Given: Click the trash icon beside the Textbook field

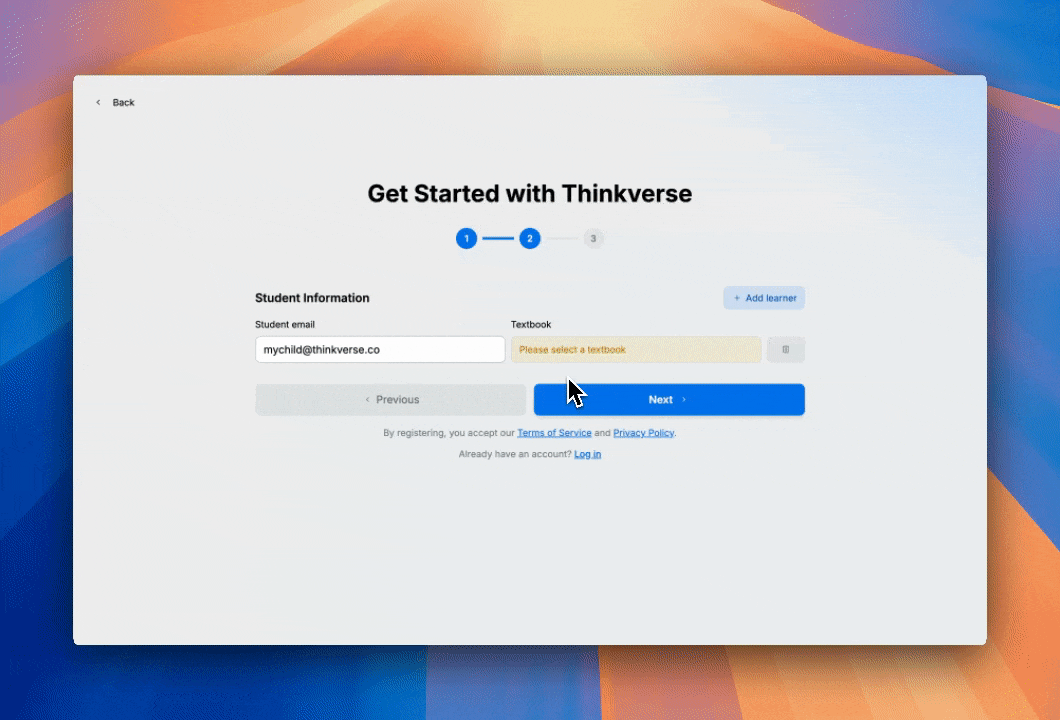Looking at the screenshot, I should click(786, 350).
